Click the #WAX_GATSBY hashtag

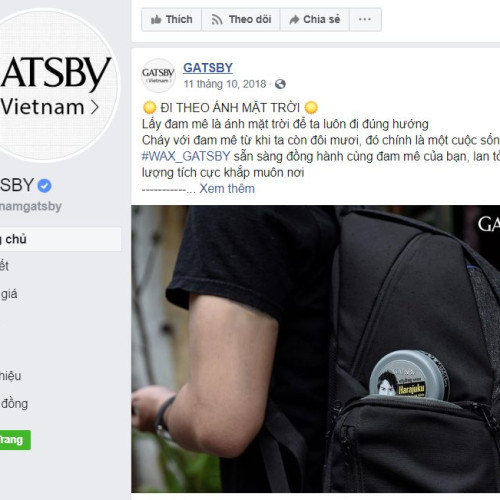click(x=186, y=156)
